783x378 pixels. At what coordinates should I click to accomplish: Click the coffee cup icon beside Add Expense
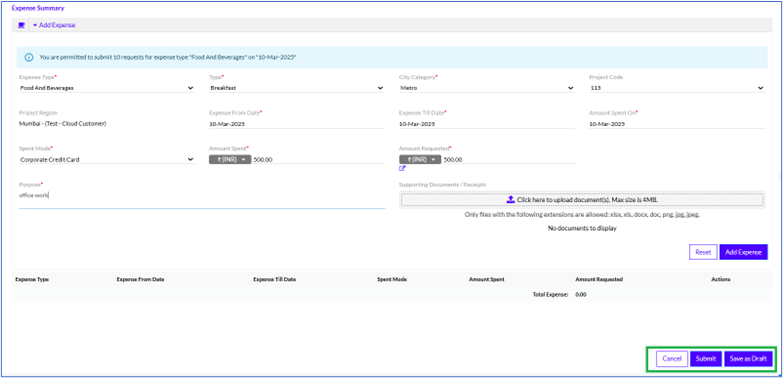pos(21,25)
